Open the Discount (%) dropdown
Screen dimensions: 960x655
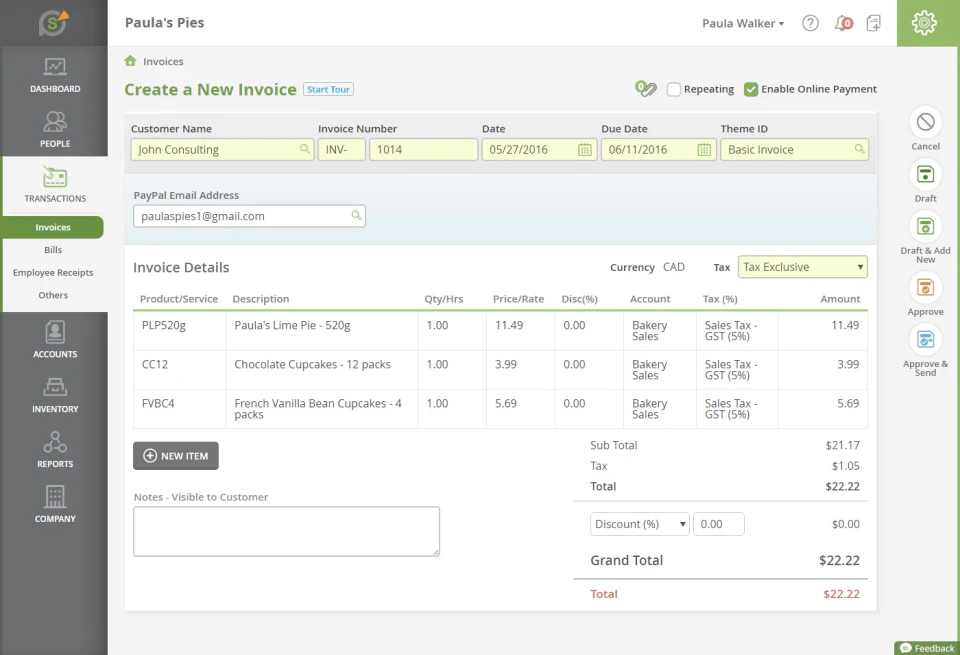coord(639,523)
